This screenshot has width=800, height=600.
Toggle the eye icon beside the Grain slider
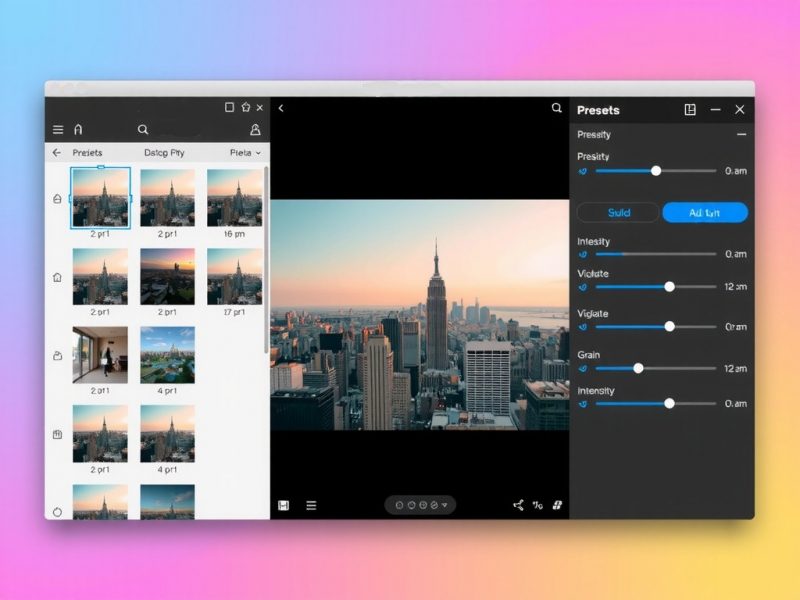583,368
